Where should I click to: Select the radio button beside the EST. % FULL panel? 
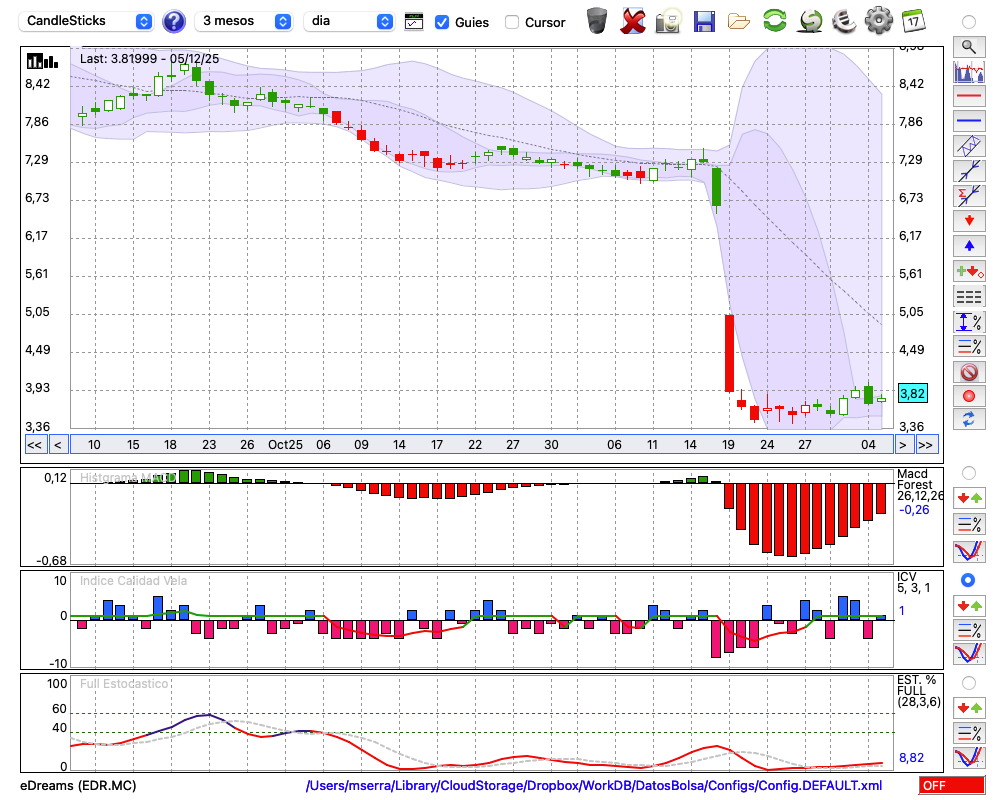pyautogui.click(x=968, y=682)
